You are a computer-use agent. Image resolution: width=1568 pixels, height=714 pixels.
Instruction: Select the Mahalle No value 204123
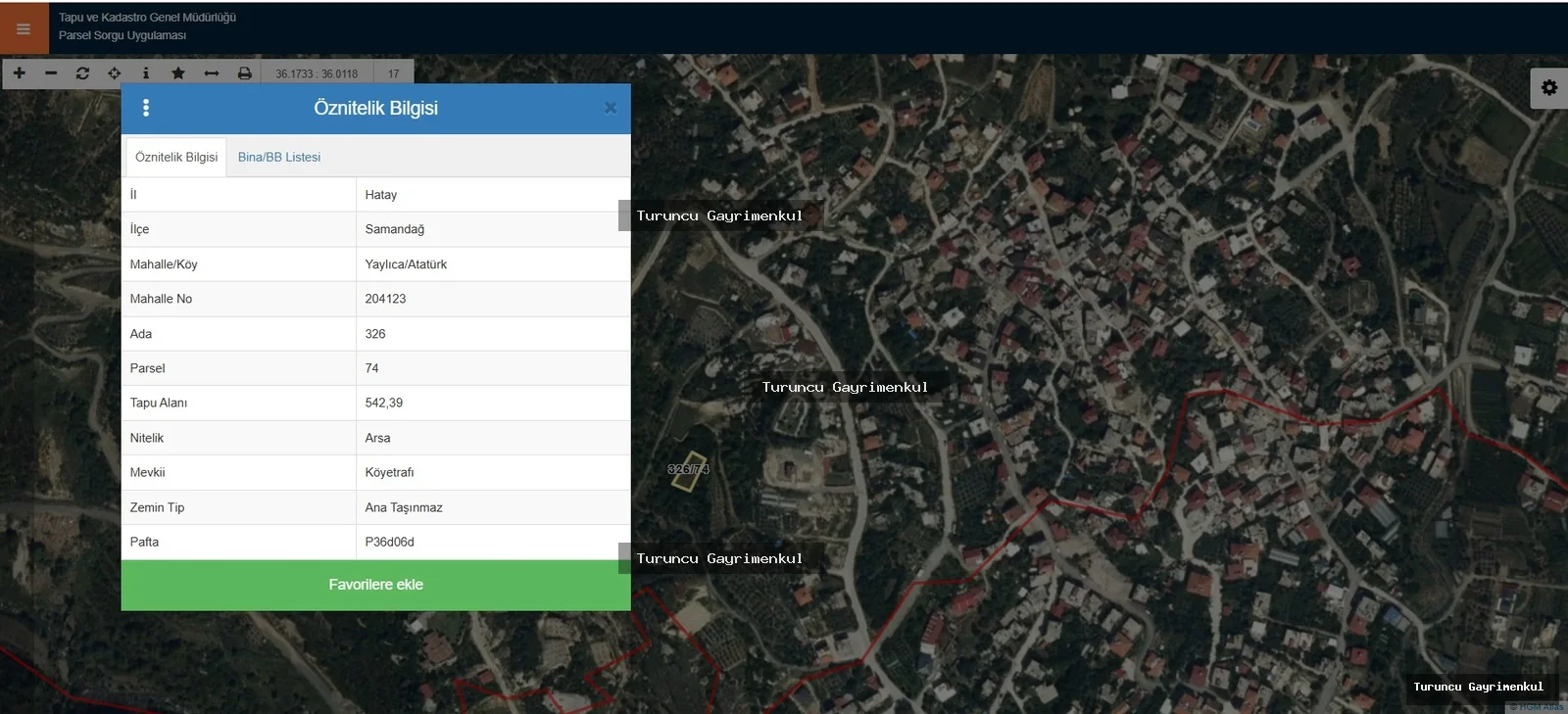point(385,299)
